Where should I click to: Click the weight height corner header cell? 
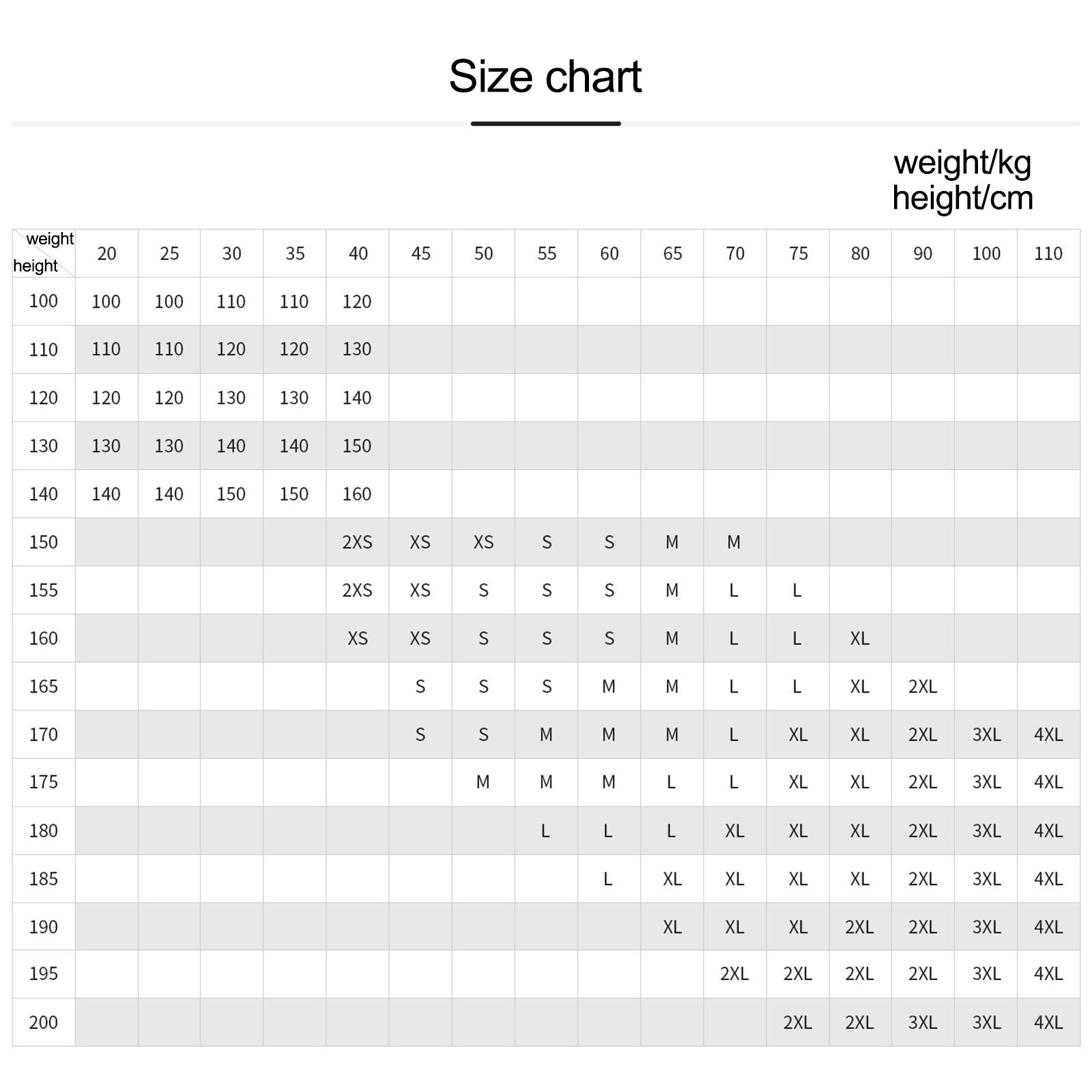44,253
